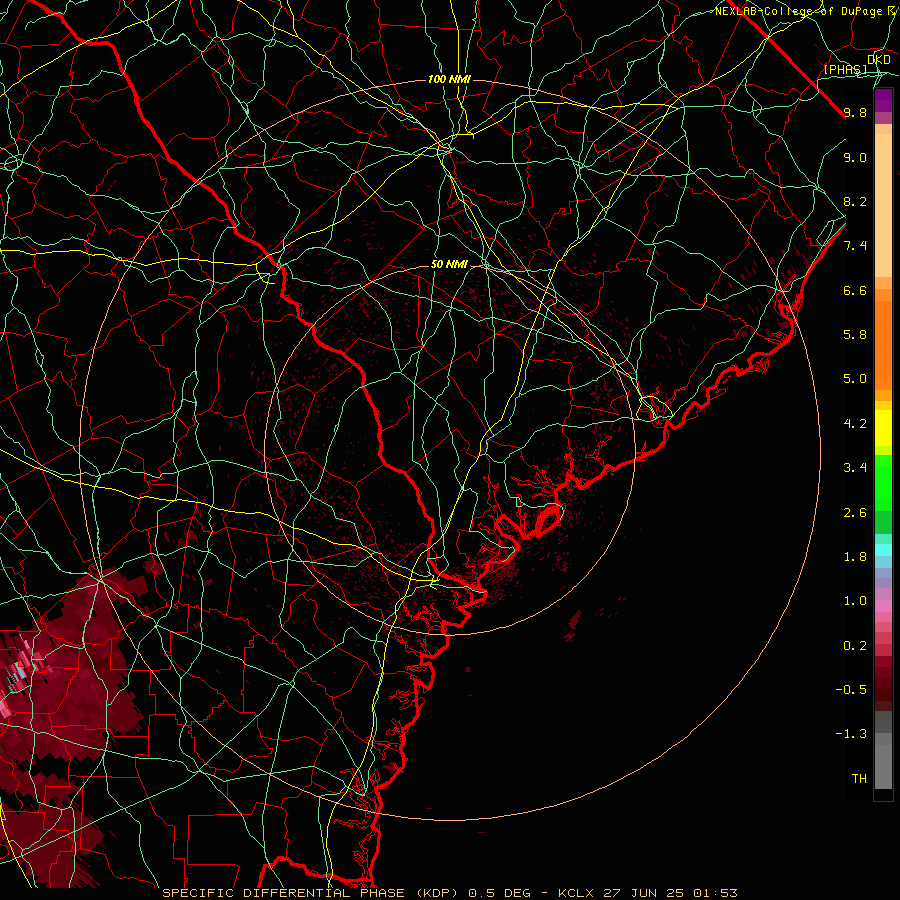Click the 5.0 scale label
This screenshot has height=900, width=900.
[855, 379]
